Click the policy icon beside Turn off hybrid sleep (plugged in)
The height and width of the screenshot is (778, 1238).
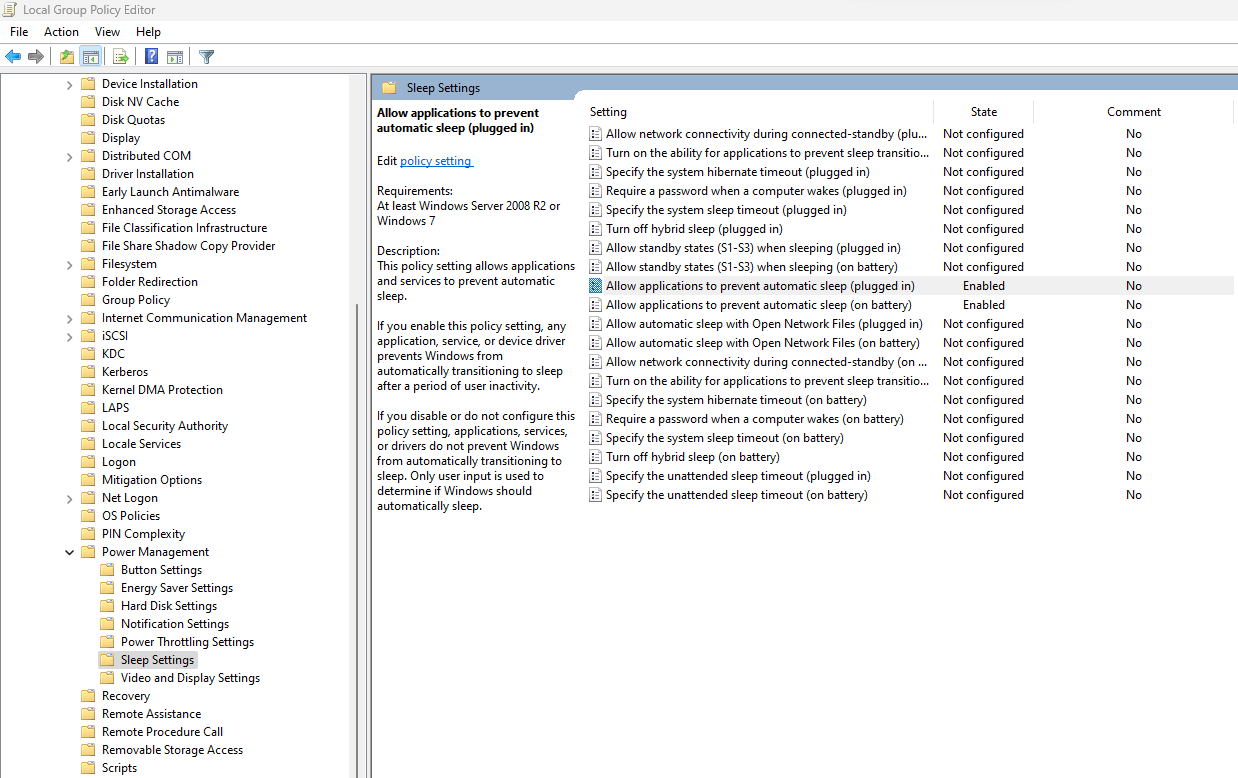tap(596, 229)
